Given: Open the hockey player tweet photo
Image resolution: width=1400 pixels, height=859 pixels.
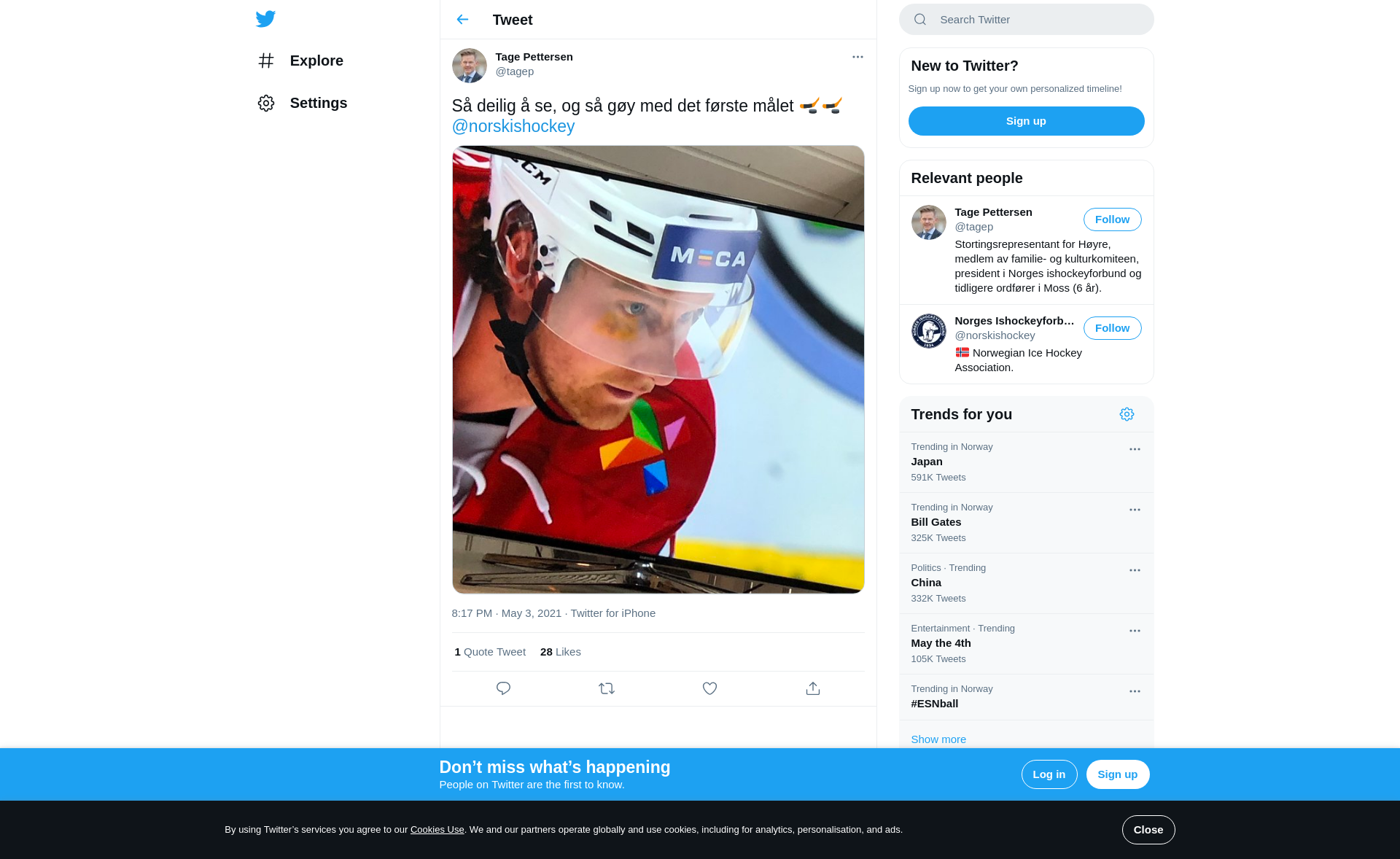Looking at the screenshot, I should (x=658, y=370).
